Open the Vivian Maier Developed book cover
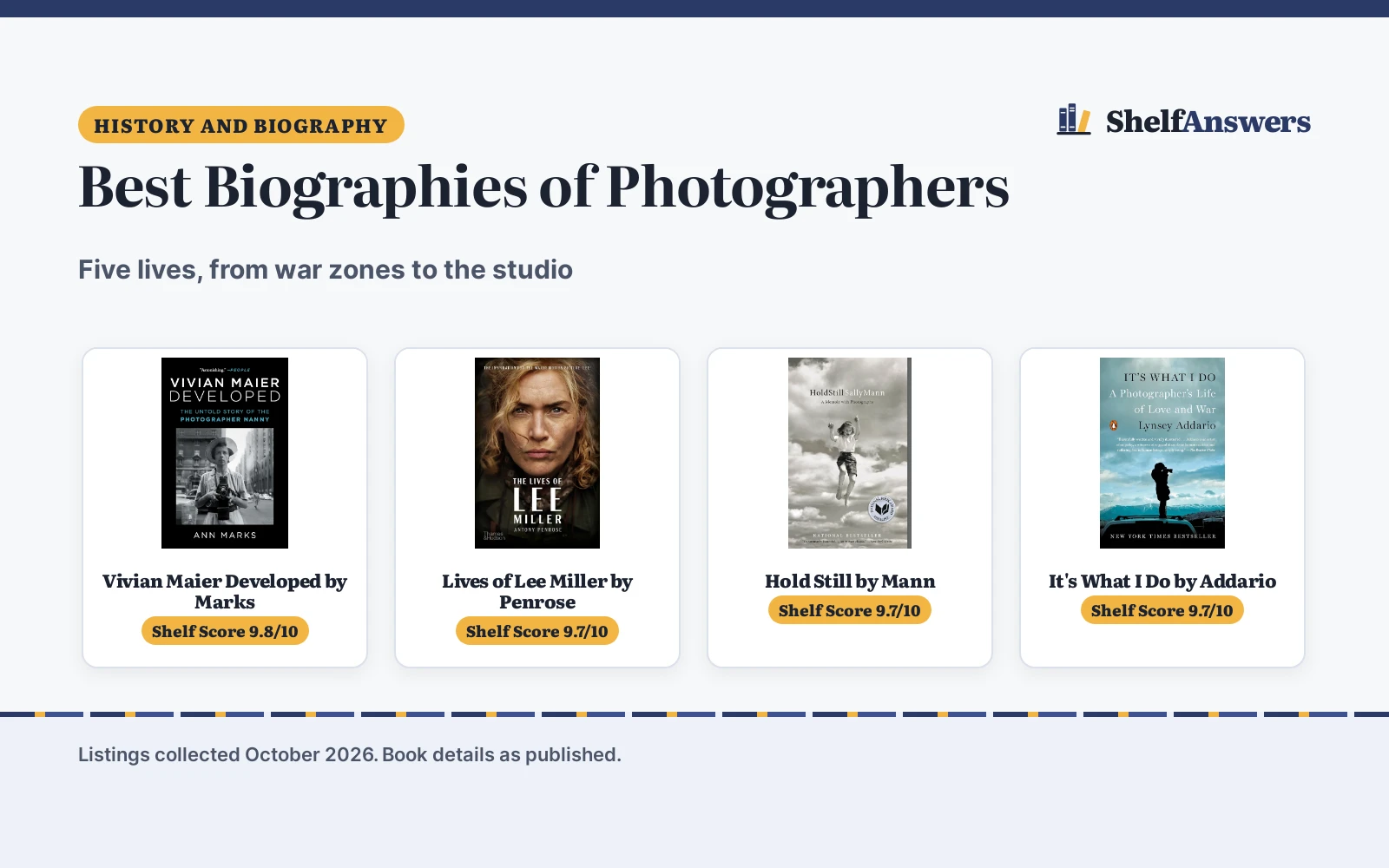The image size is (1389, 868). tap(225, 453)
